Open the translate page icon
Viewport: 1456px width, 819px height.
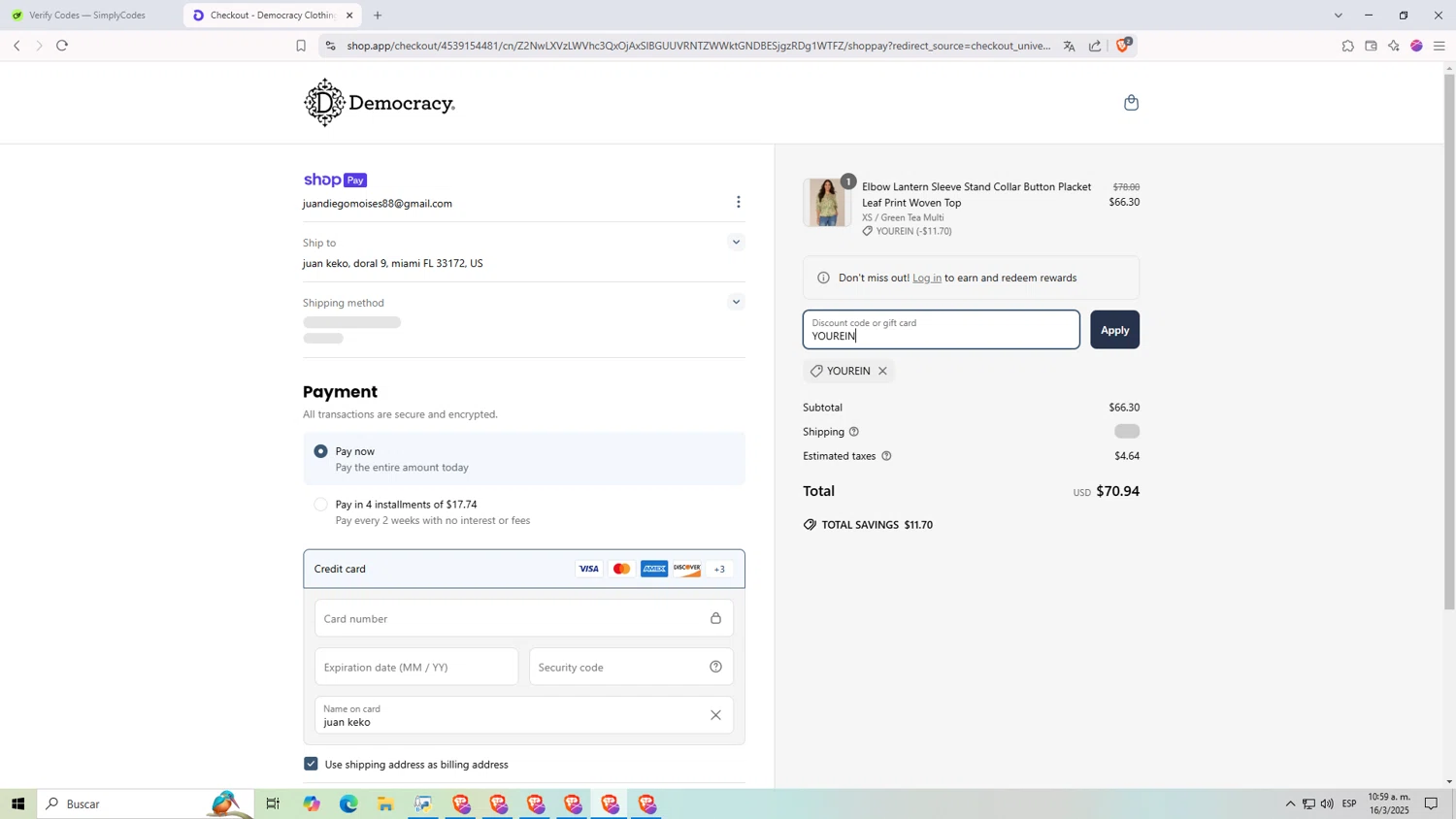1070,46
